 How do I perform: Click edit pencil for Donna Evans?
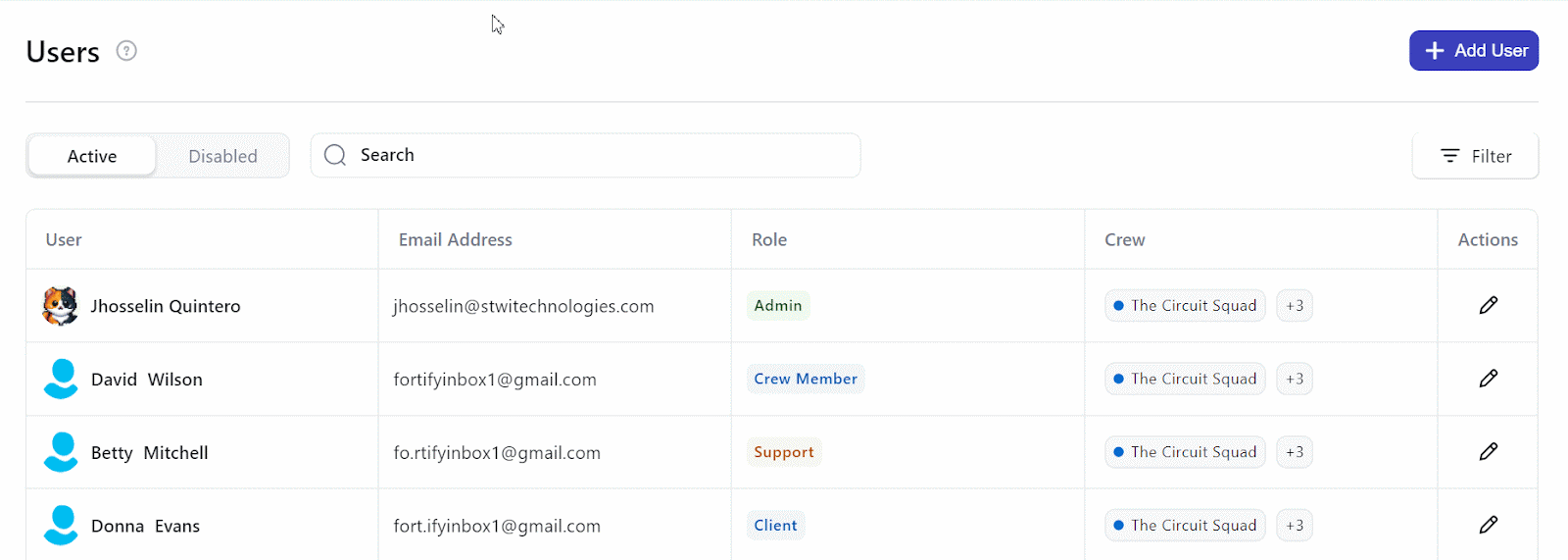pyautogui.click(x=1488, y=525)
